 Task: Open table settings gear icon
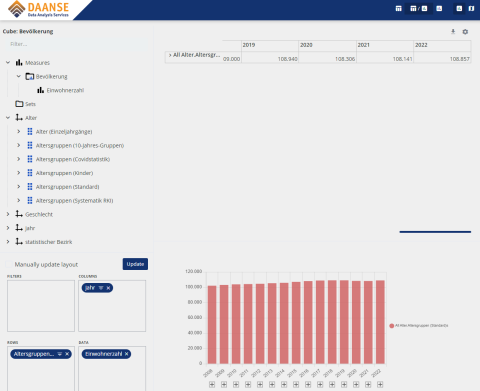coord(465,32)
